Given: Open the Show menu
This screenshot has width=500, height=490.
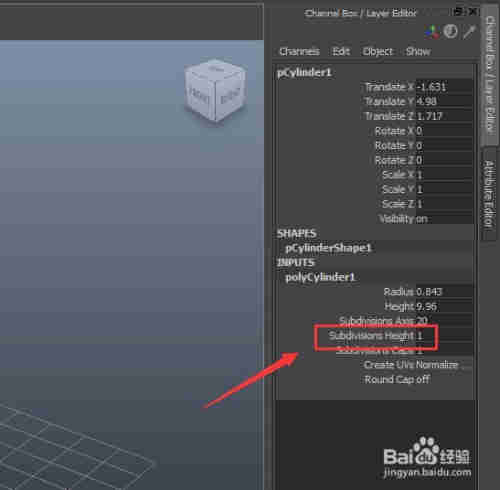Looking at the screenshot, I should click(x=418, y=51).
